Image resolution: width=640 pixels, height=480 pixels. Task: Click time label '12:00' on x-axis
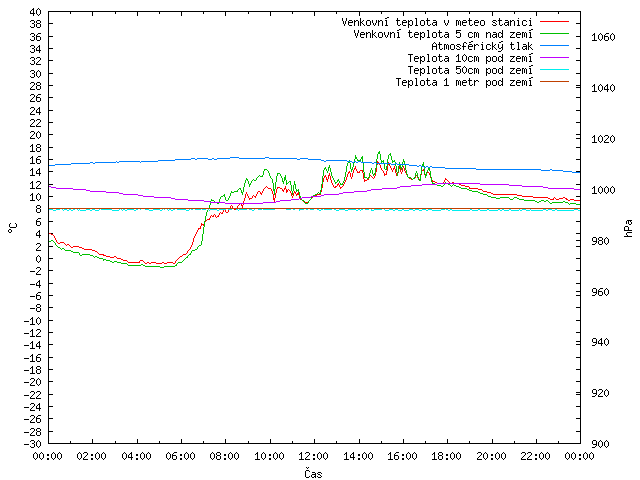(313, 456)
